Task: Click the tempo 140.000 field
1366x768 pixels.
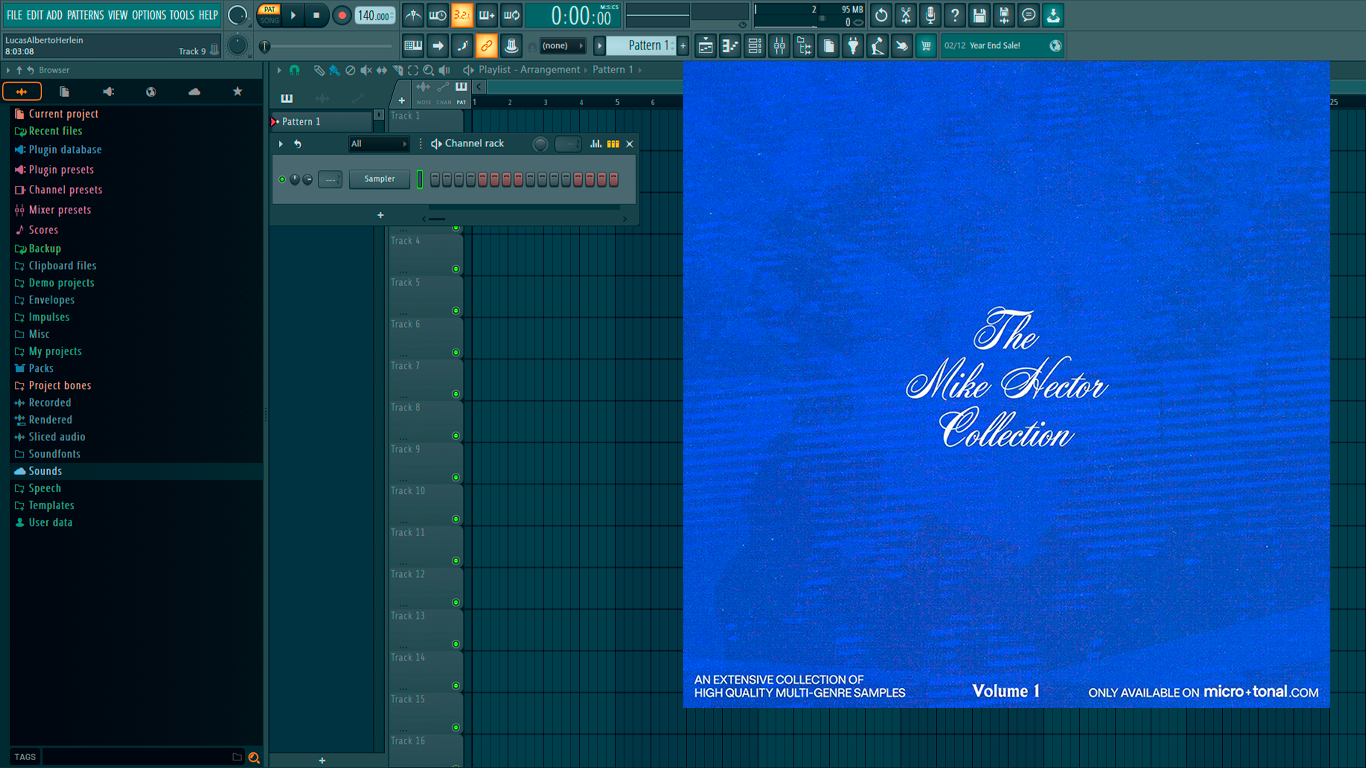Action: point(375,15)
